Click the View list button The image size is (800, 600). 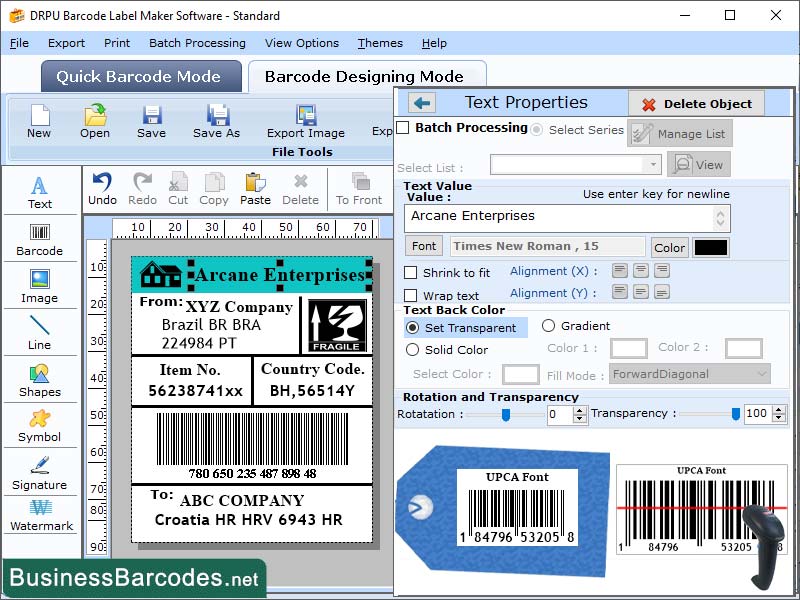698,164
